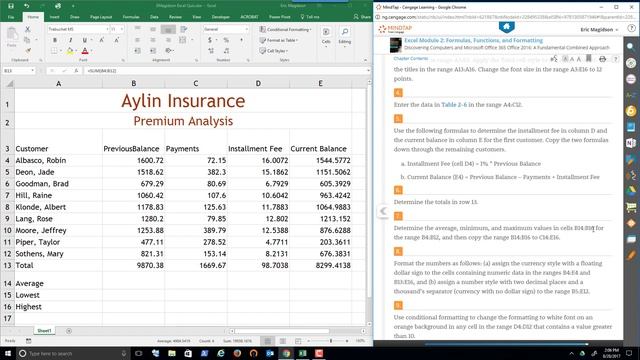The image size is (640, 360).
Task: Merge and center the selected cells
Action: [x=183, y=40]
